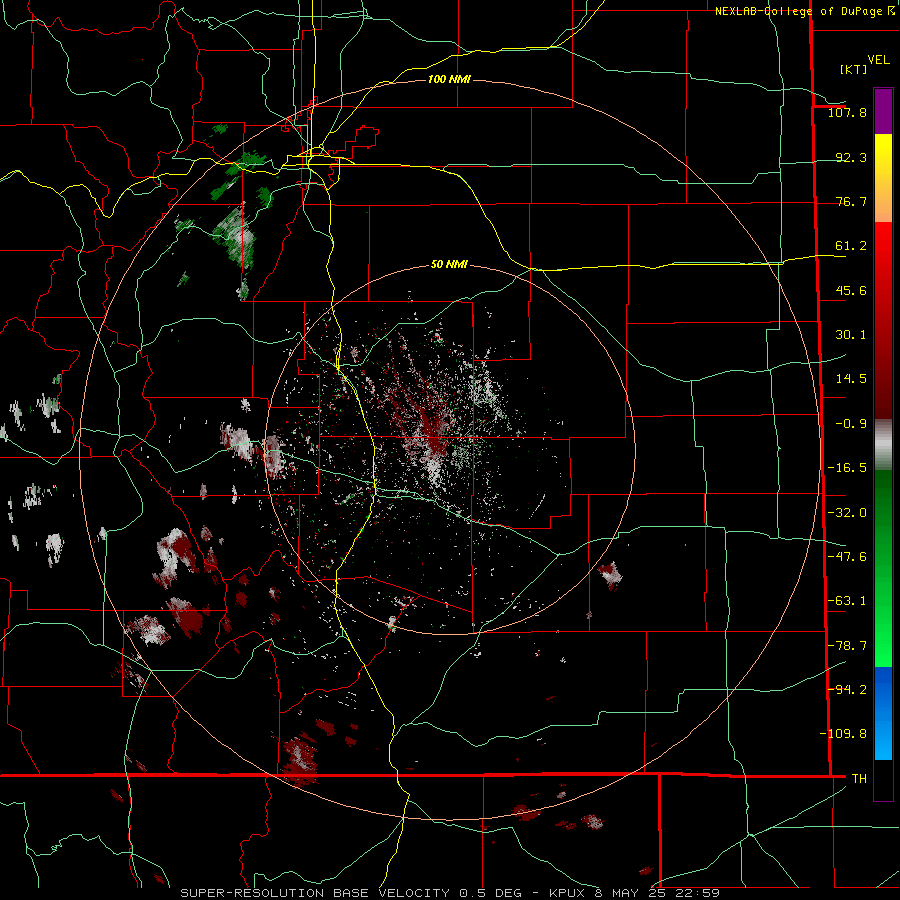Image resolution: width=900 pixels, height=900 pixels.
Task: Click the 61.2 legend value
Action: (851, 246)
